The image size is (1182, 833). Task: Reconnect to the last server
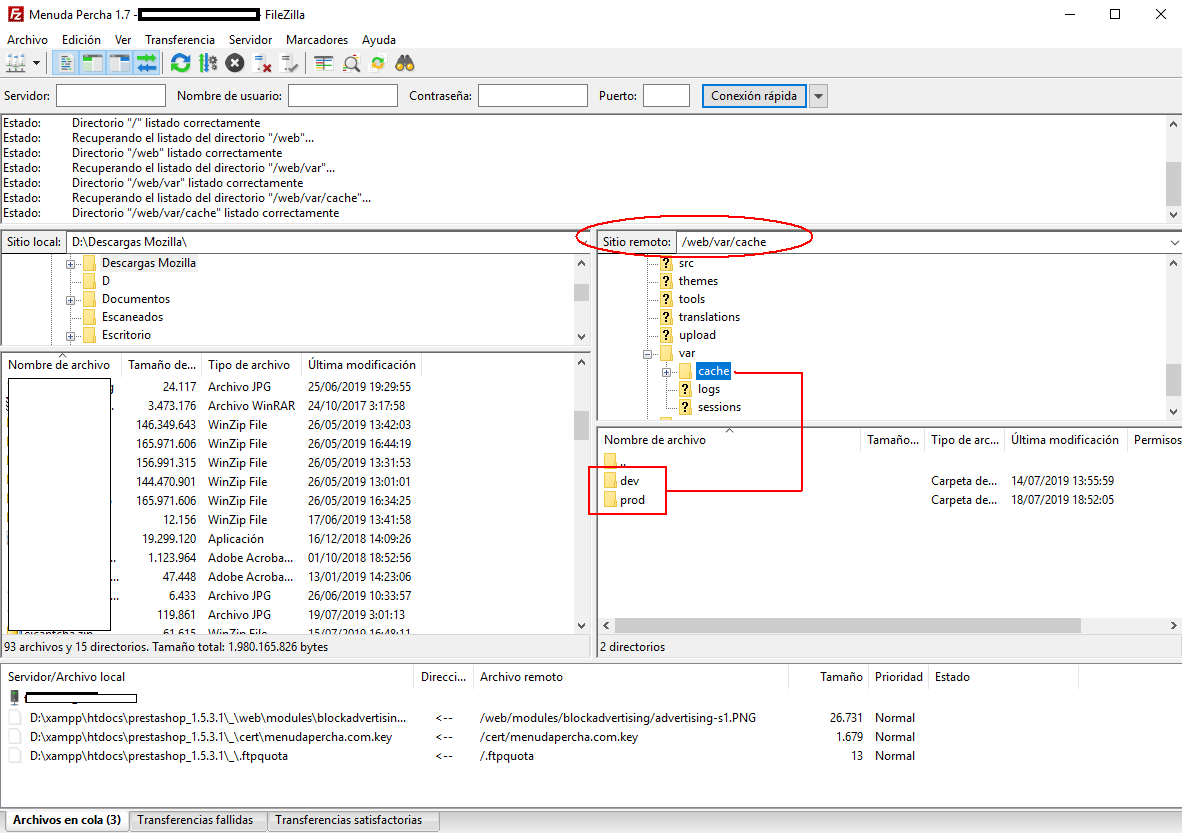coord(289,63)
